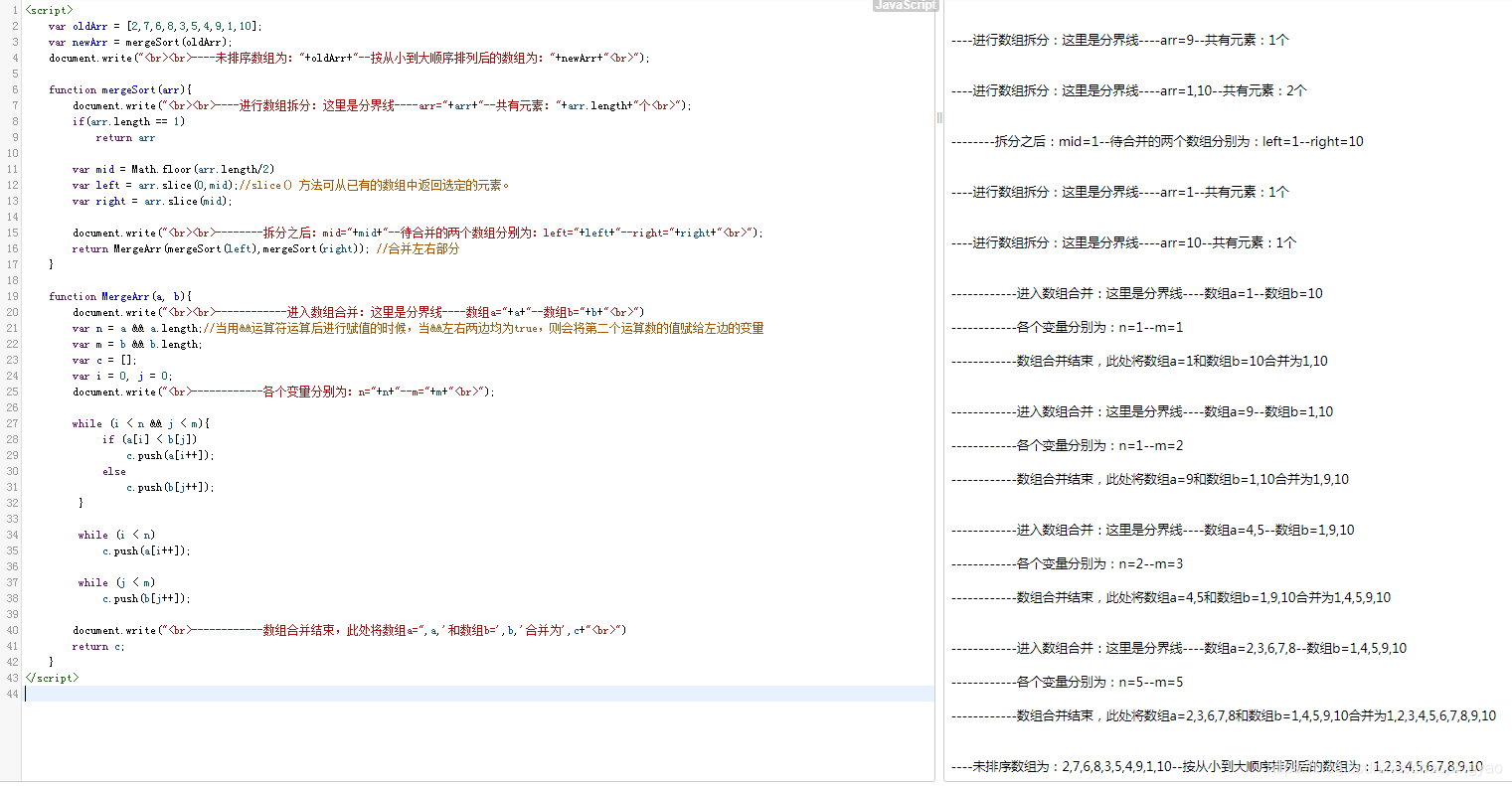Click output line 'arr=1--共有元素：1个'
The width and height of the screenshot is (1512, 786).
pyautogui.click(x=1119, y=192)
